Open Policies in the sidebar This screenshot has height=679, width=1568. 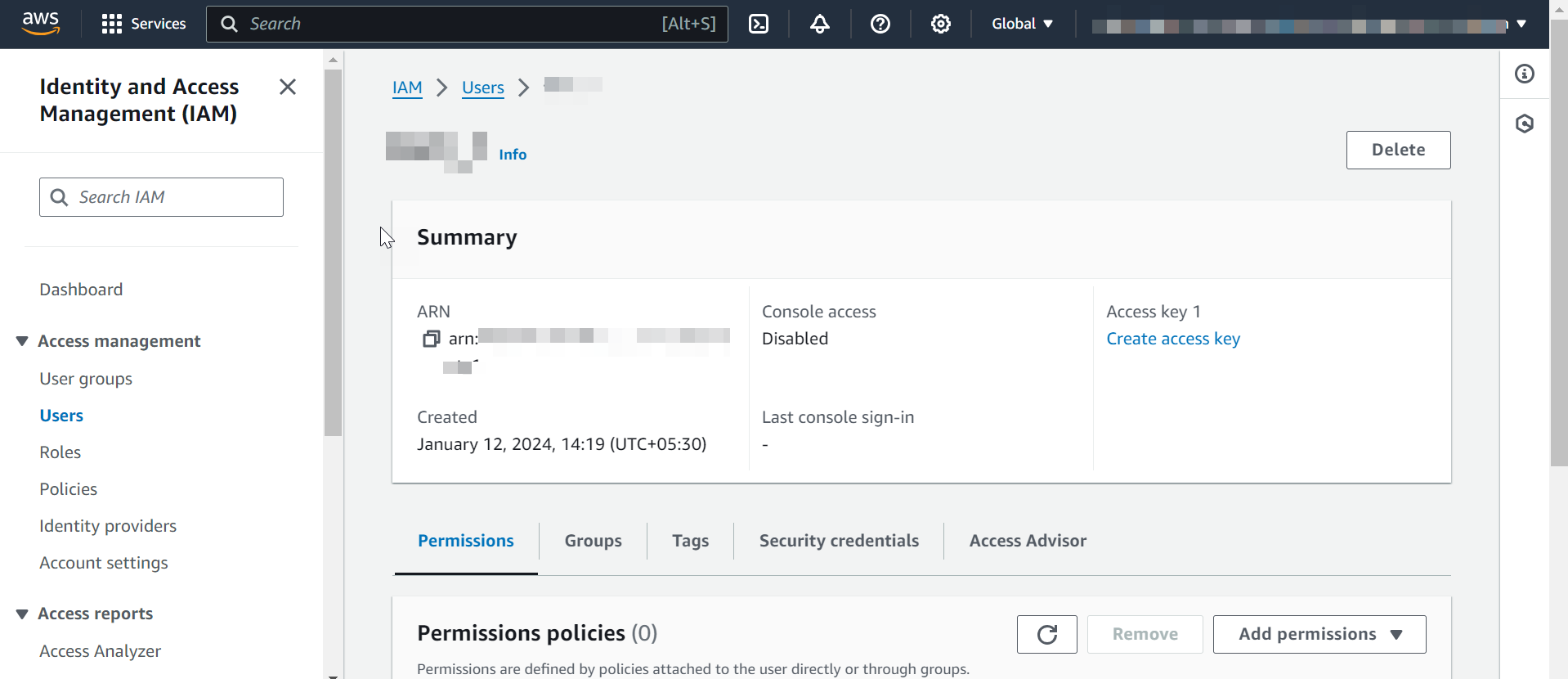tap(69, 489)
